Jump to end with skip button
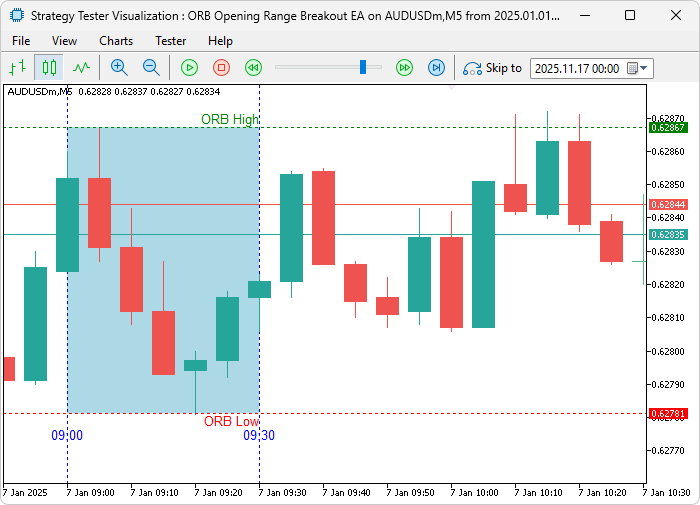The width and height of the screenshot is (700, 505). 436,68
